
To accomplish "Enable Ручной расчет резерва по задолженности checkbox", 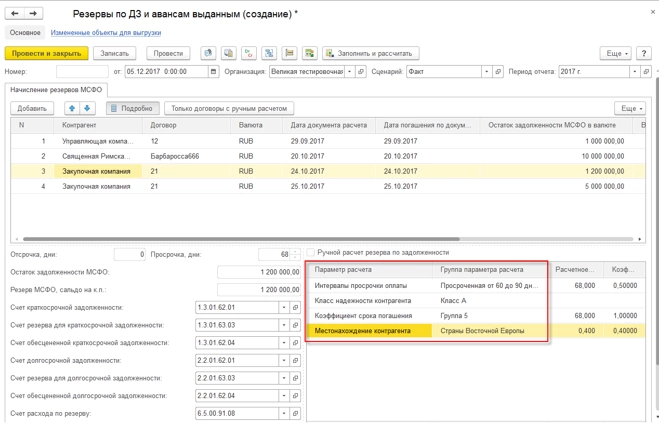I will point(311,253).
